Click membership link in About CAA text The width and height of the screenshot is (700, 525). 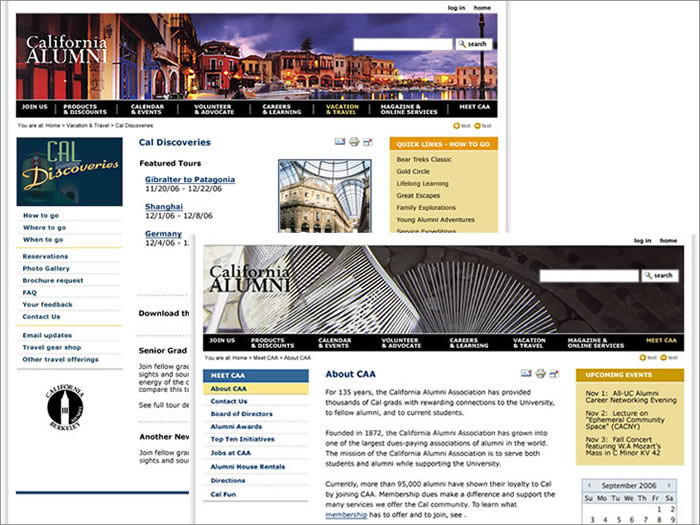tap(346, 515)
